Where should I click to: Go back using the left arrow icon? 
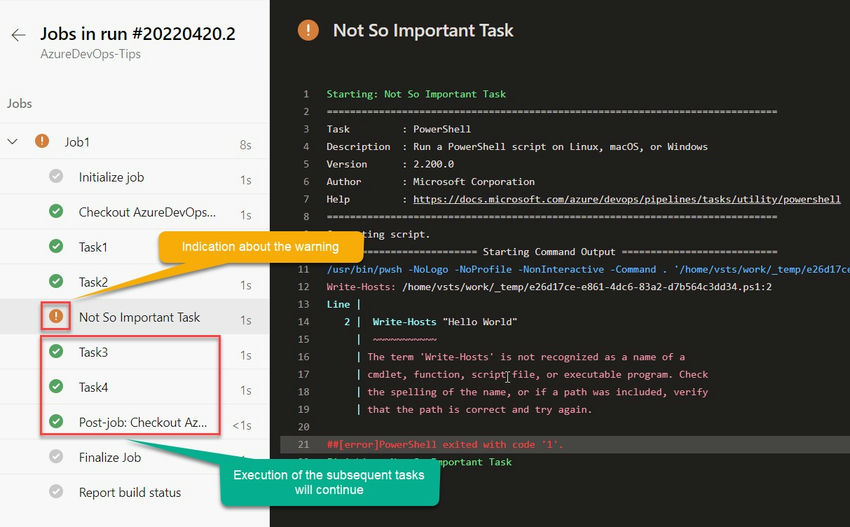pos(18,35)
